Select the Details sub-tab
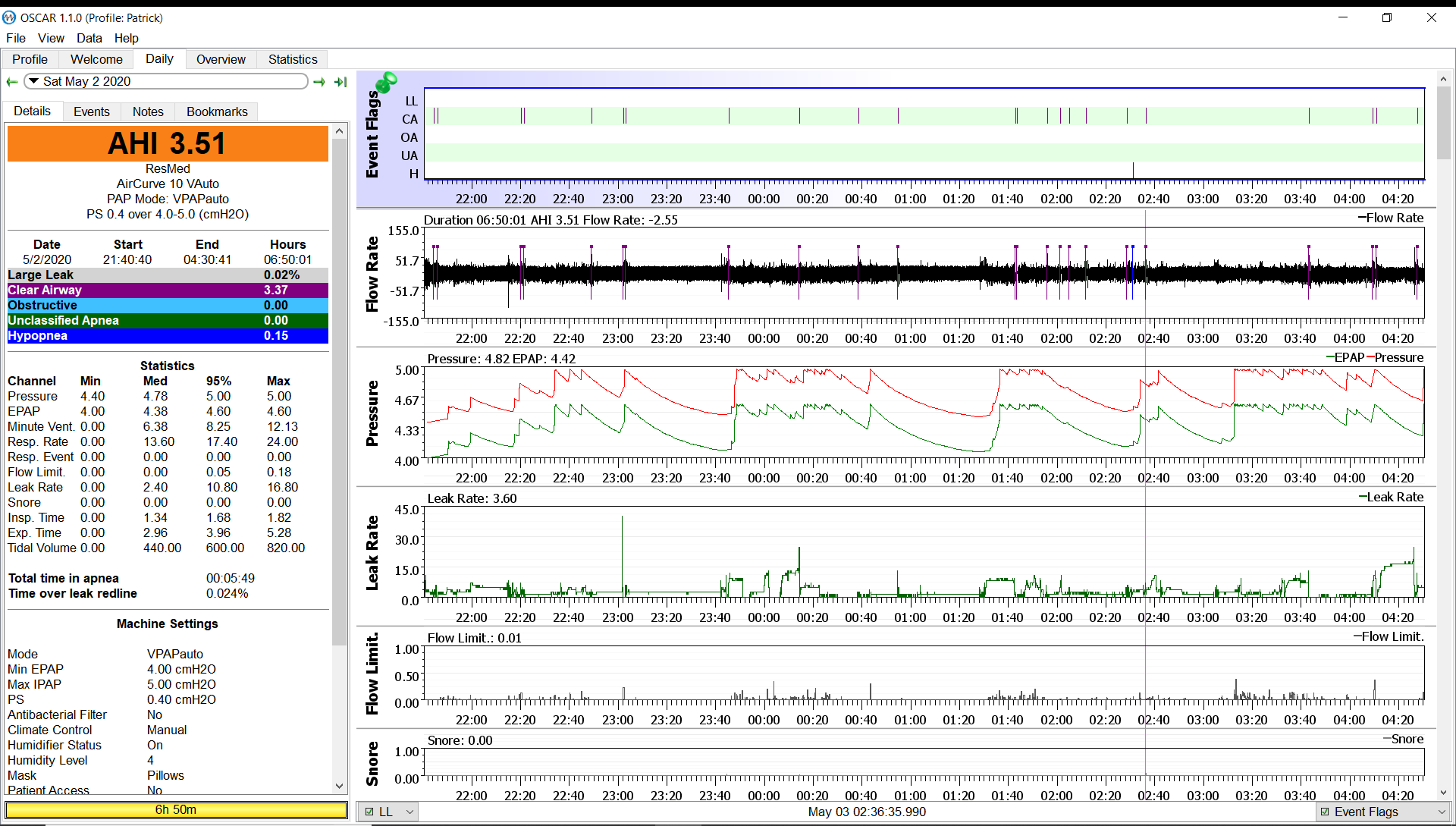The image size is (1456, 826). tap(32, 111)
